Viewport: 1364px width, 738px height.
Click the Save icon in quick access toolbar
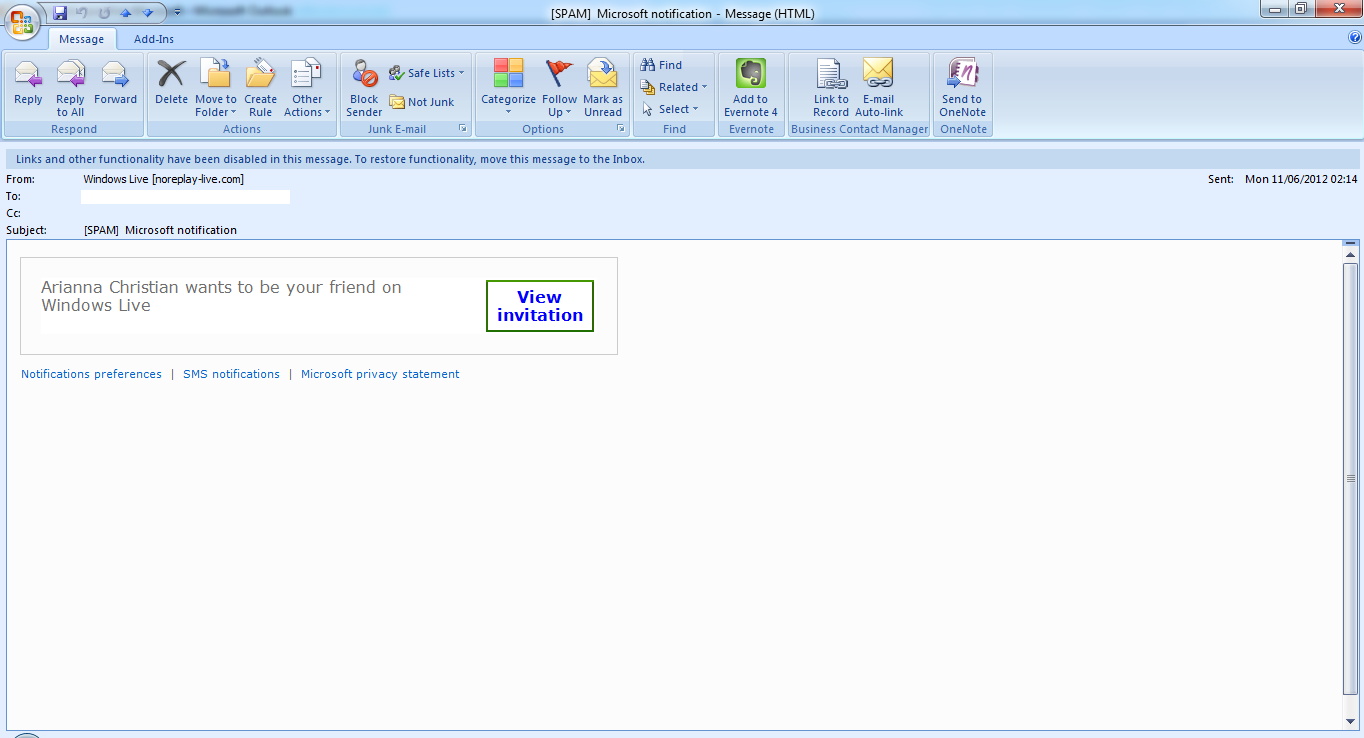pos(60,13)
